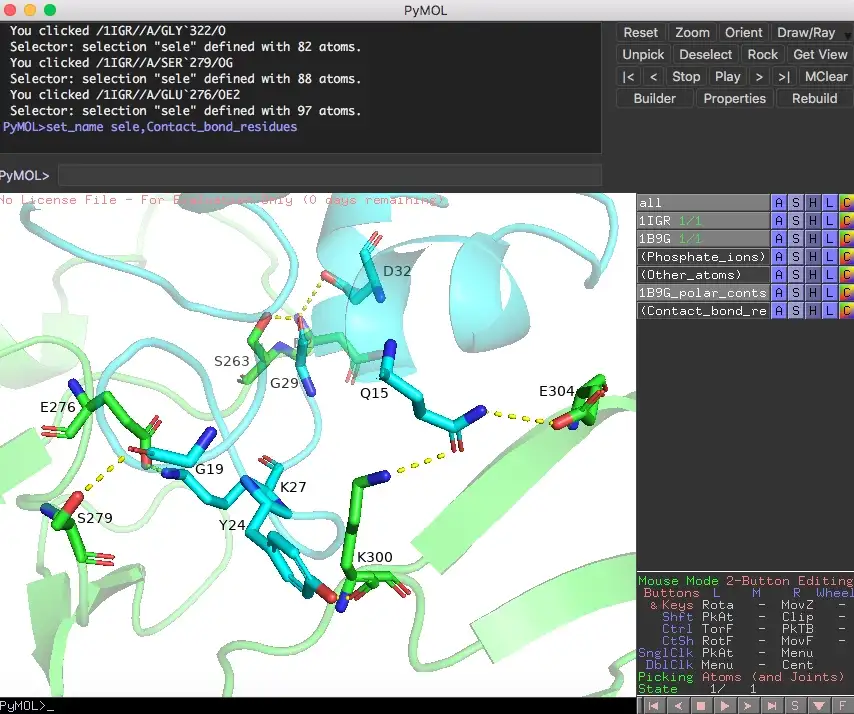Open the Hide (H) menu for (Other_atoms)
854x714 pixels.
point(812,275)
